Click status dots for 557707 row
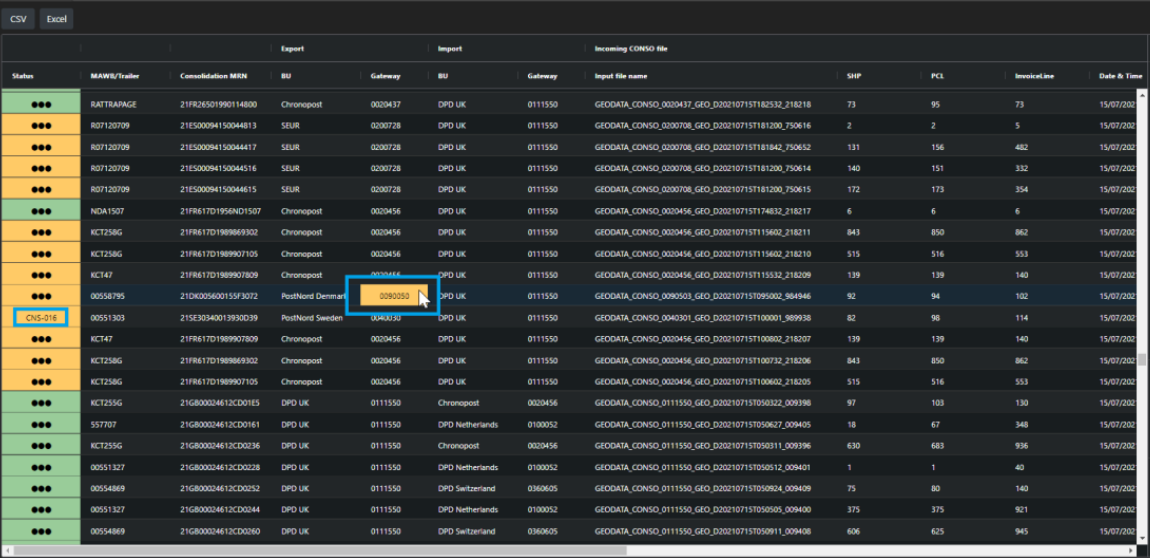This screenshot has height=558, width=1150. [x=41, y=424]
